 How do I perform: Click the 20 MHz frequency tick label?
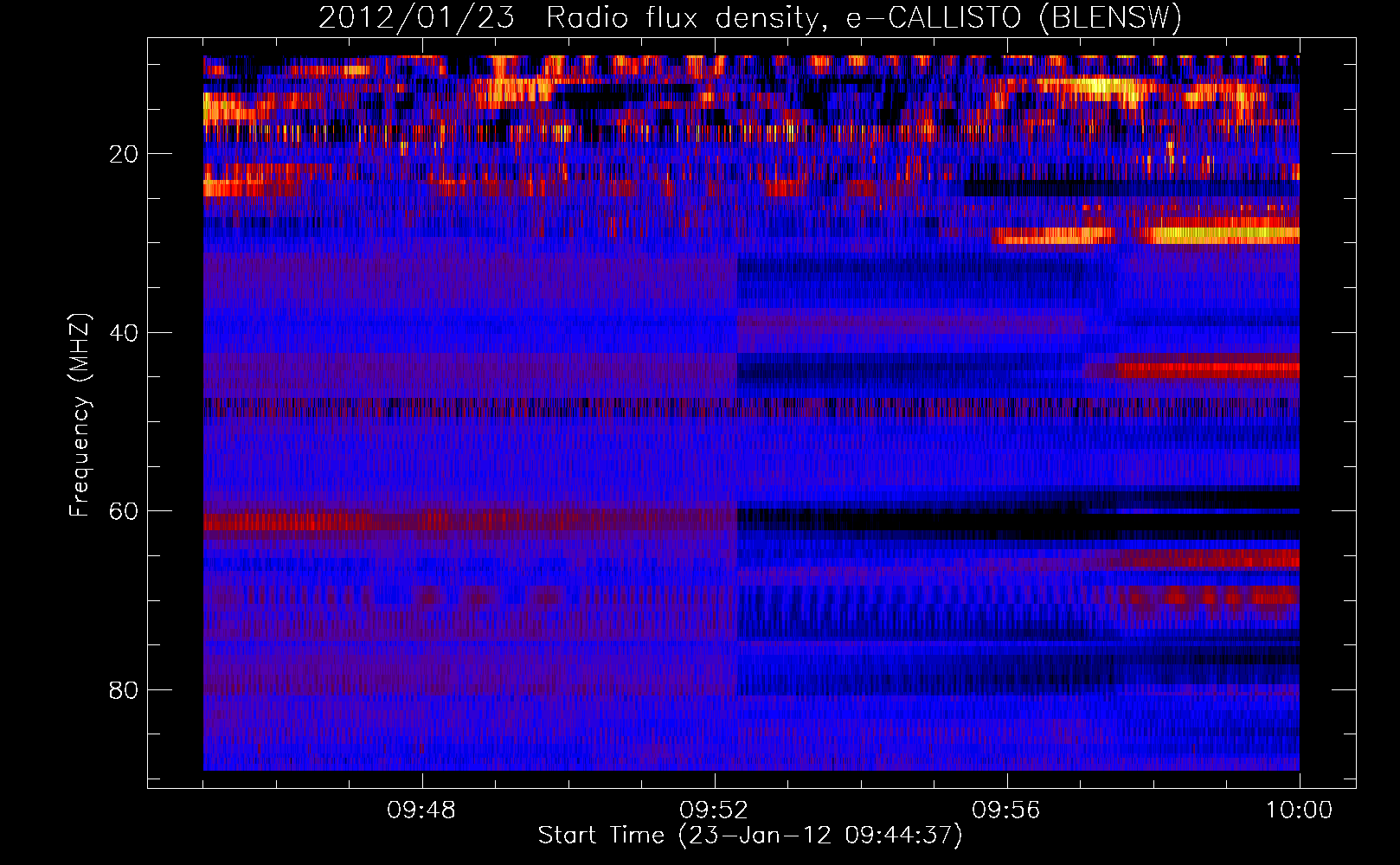click(x=124, y=154)
